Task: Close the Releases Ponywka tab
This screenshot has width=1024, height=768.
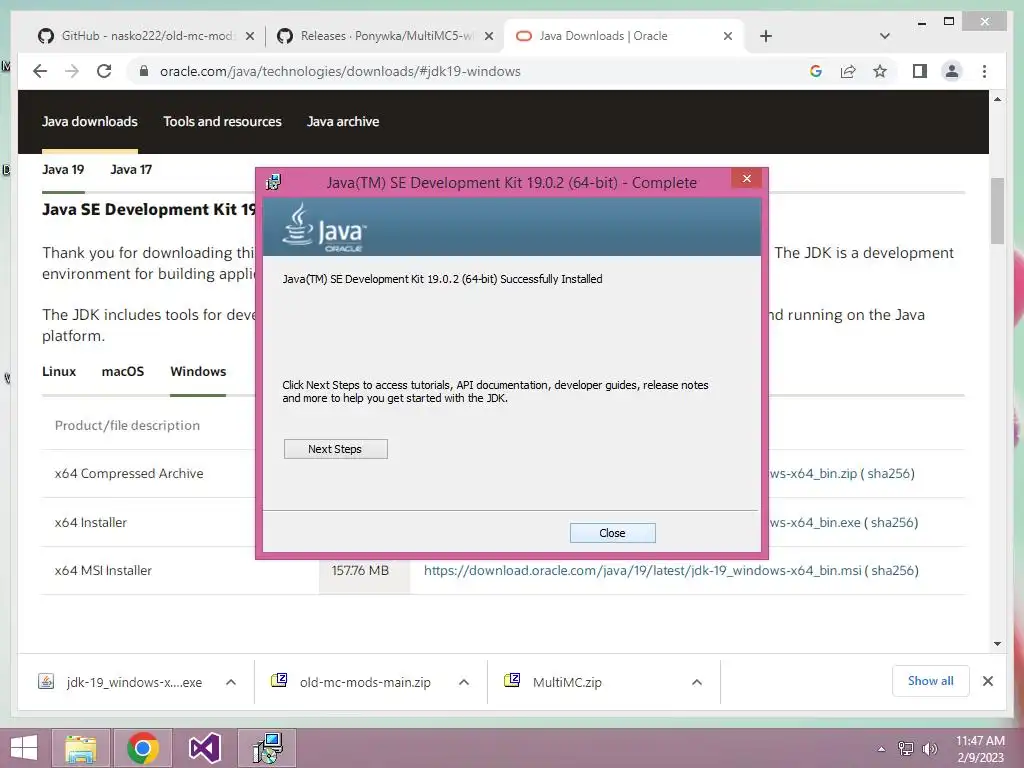Action: 488,36
